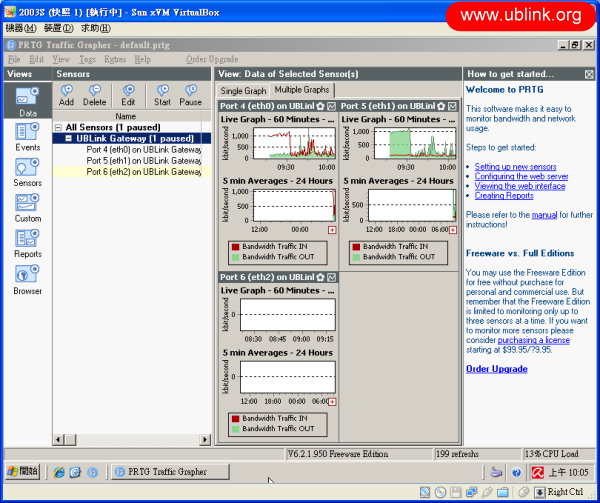Click red marker under Port 5 24-hour graph
Screen dimensions: 600x503
click(453, 230)
